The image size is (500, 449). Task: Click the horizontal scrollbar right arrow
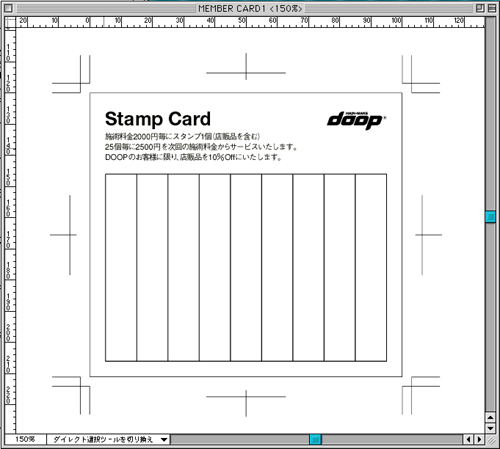tap(479, 440)
